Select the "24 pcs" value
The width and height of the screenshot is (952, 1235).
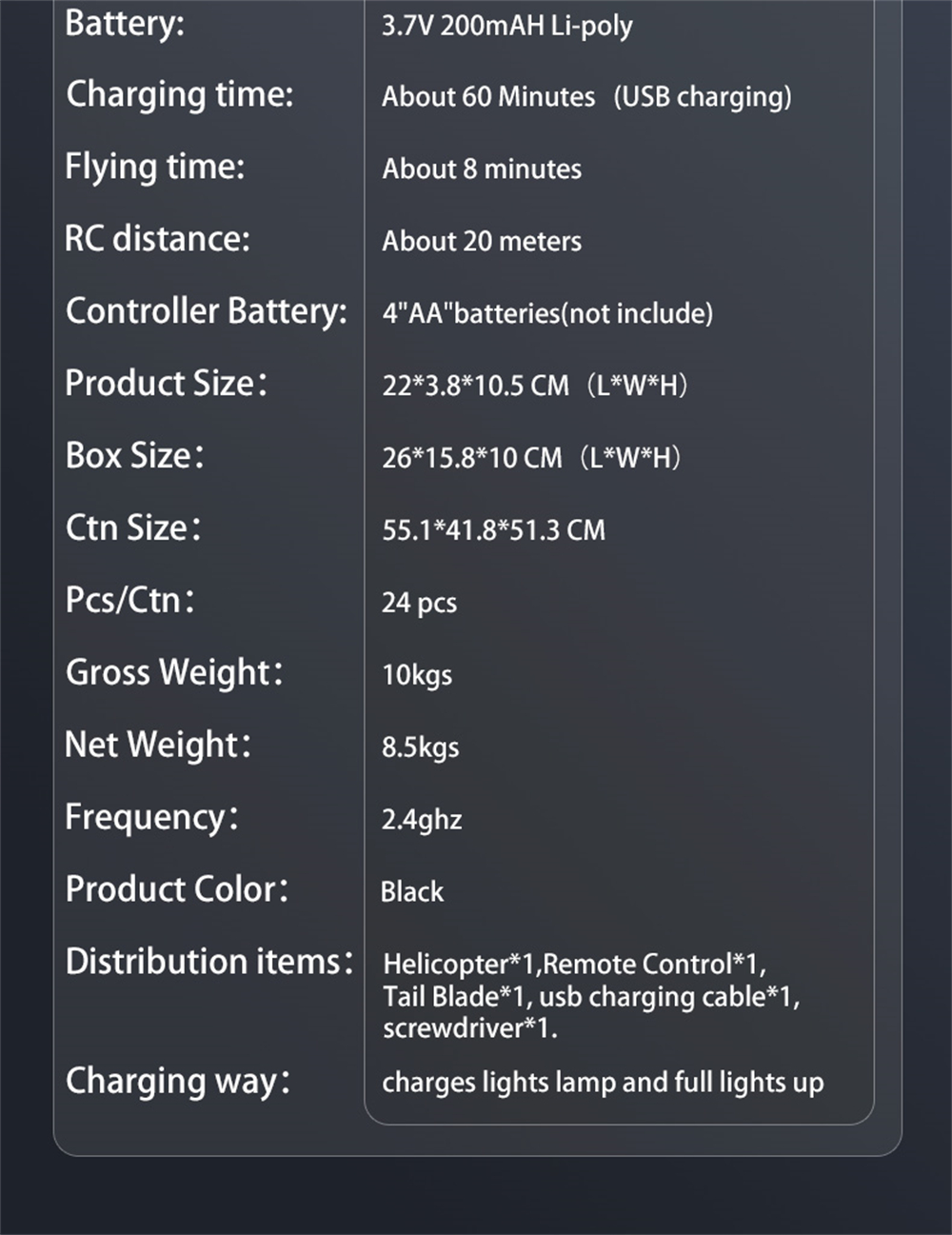(419, 603)
